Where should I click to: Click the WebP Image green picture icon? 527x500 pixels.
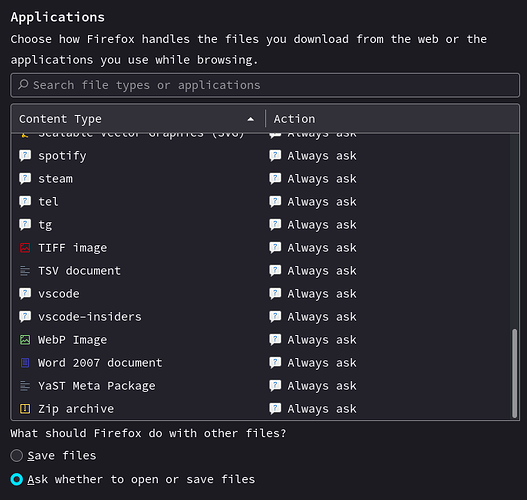25,340
